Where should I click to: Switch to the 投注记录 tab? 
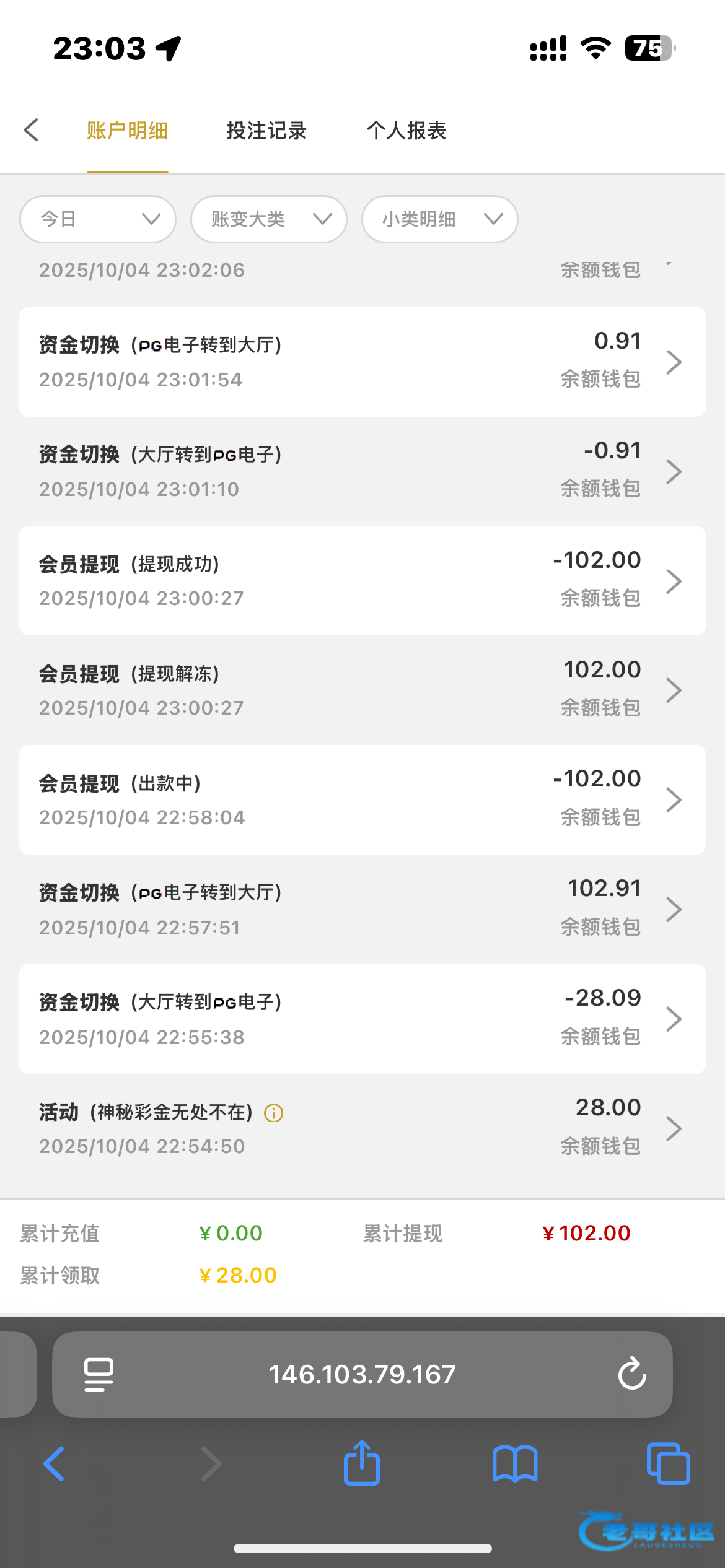pyautogui.click(x=266, y=131)
